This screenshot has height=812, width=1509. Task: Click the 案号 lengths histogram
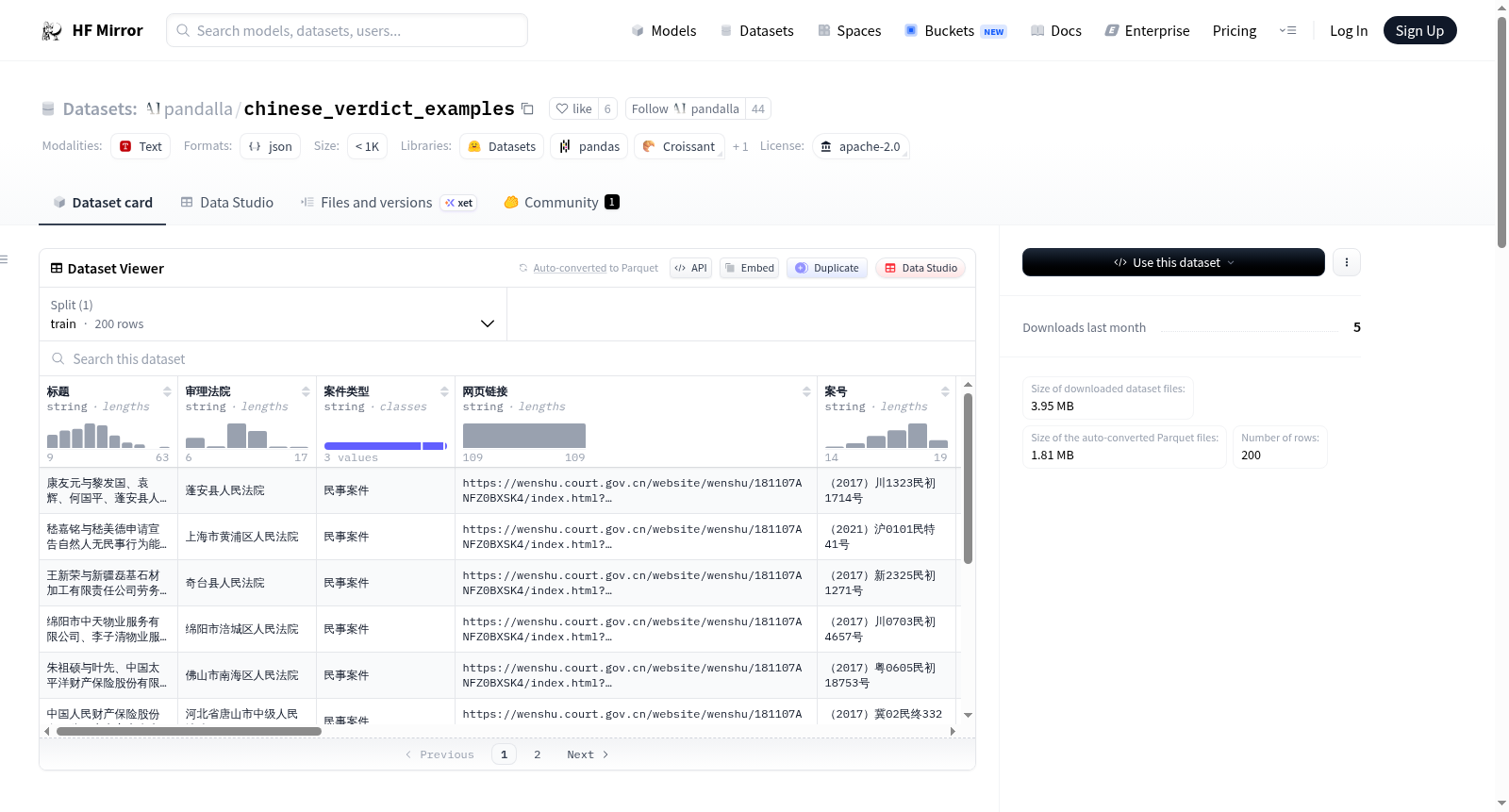[887, 436]
